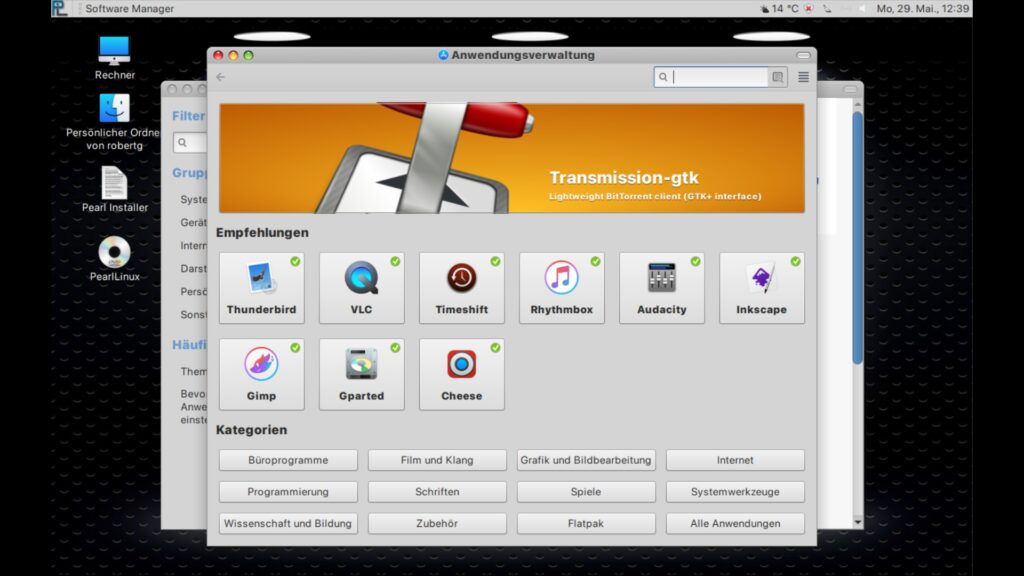Open the Cheese app tile
This screenshot has width=1024, height=576.
click(462, 374)
